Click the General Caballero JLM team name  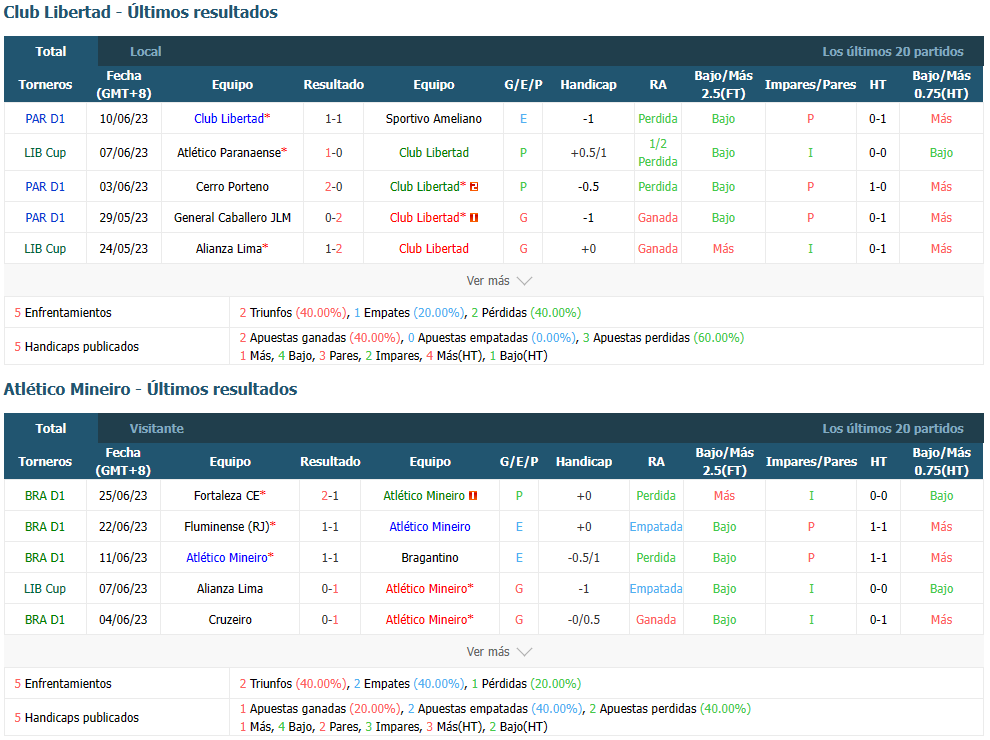pyautogui.click(x=232, y=218)
